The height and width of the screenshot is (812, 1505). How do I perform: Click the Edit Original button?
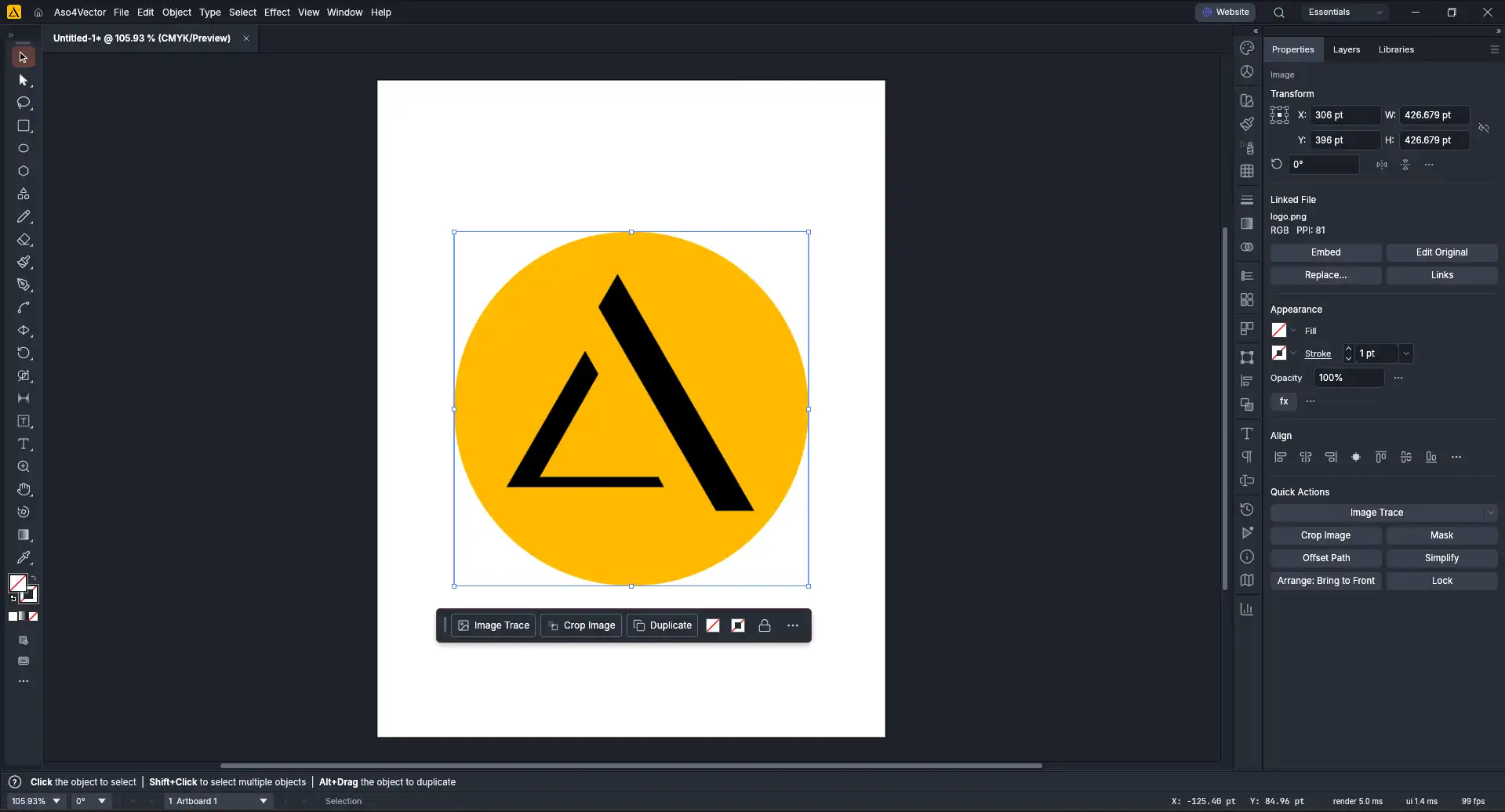[x=1441, y=252]
